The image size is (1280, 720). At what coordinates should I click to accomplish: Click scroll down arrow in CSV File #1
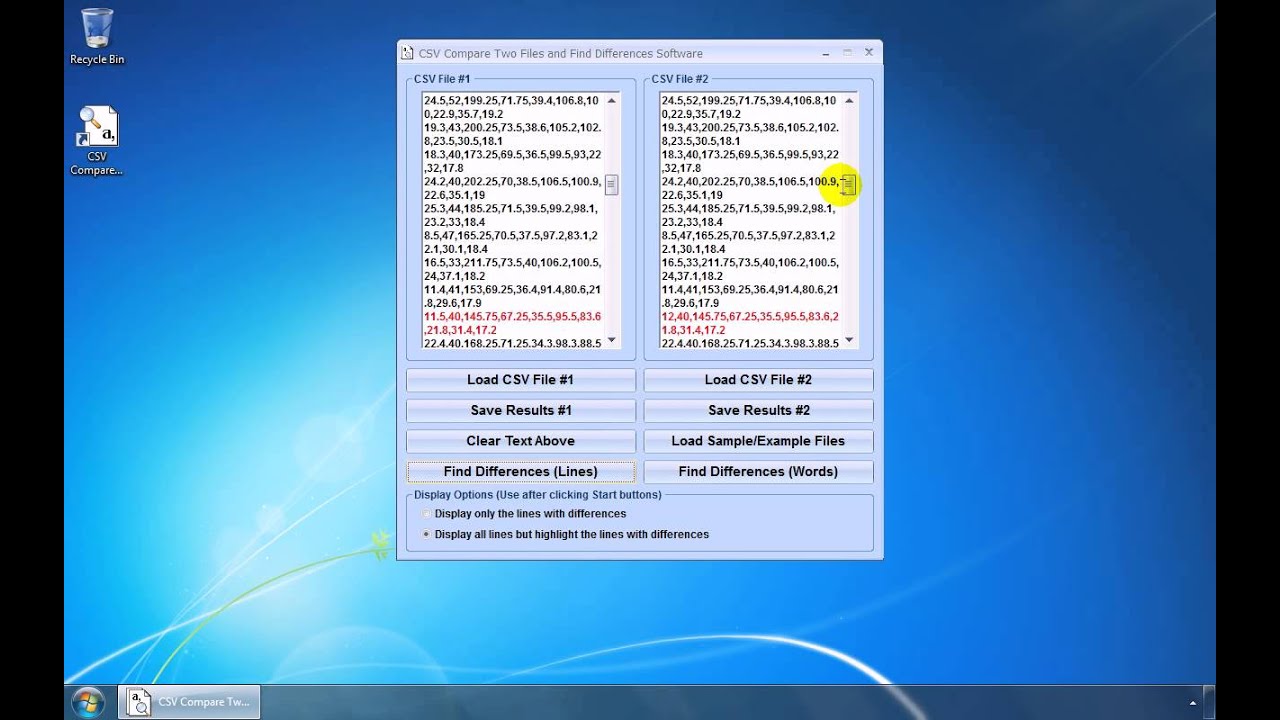[x=611, y=340]
